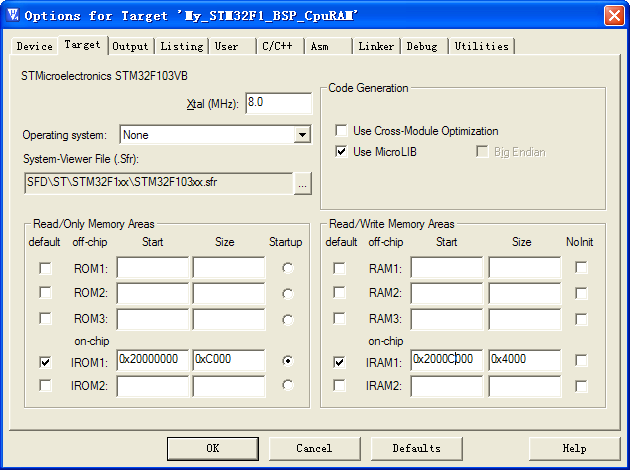
Task: Click the IROM2 Size field
Action: coord(229,386)
